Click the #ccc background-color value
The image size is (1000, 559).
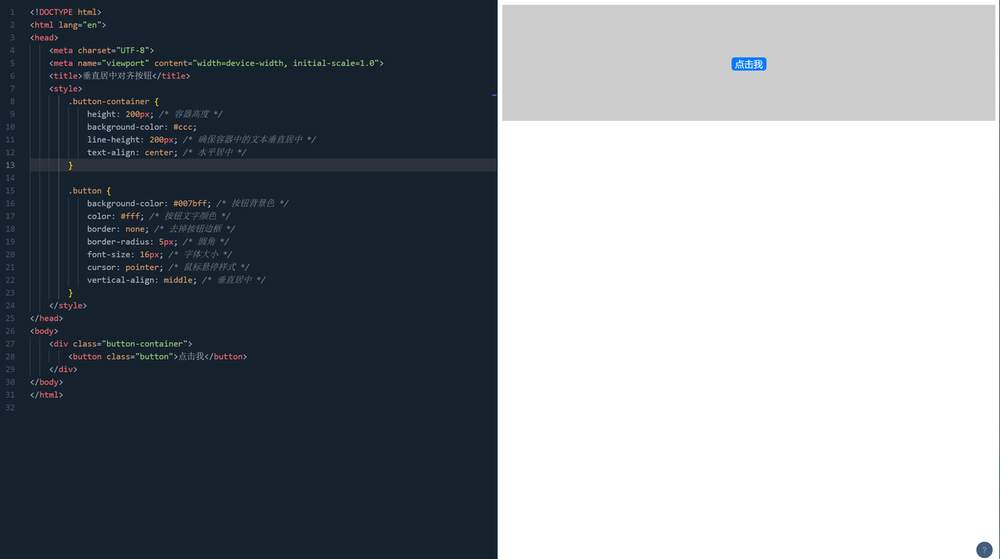(x=184, y=127)
